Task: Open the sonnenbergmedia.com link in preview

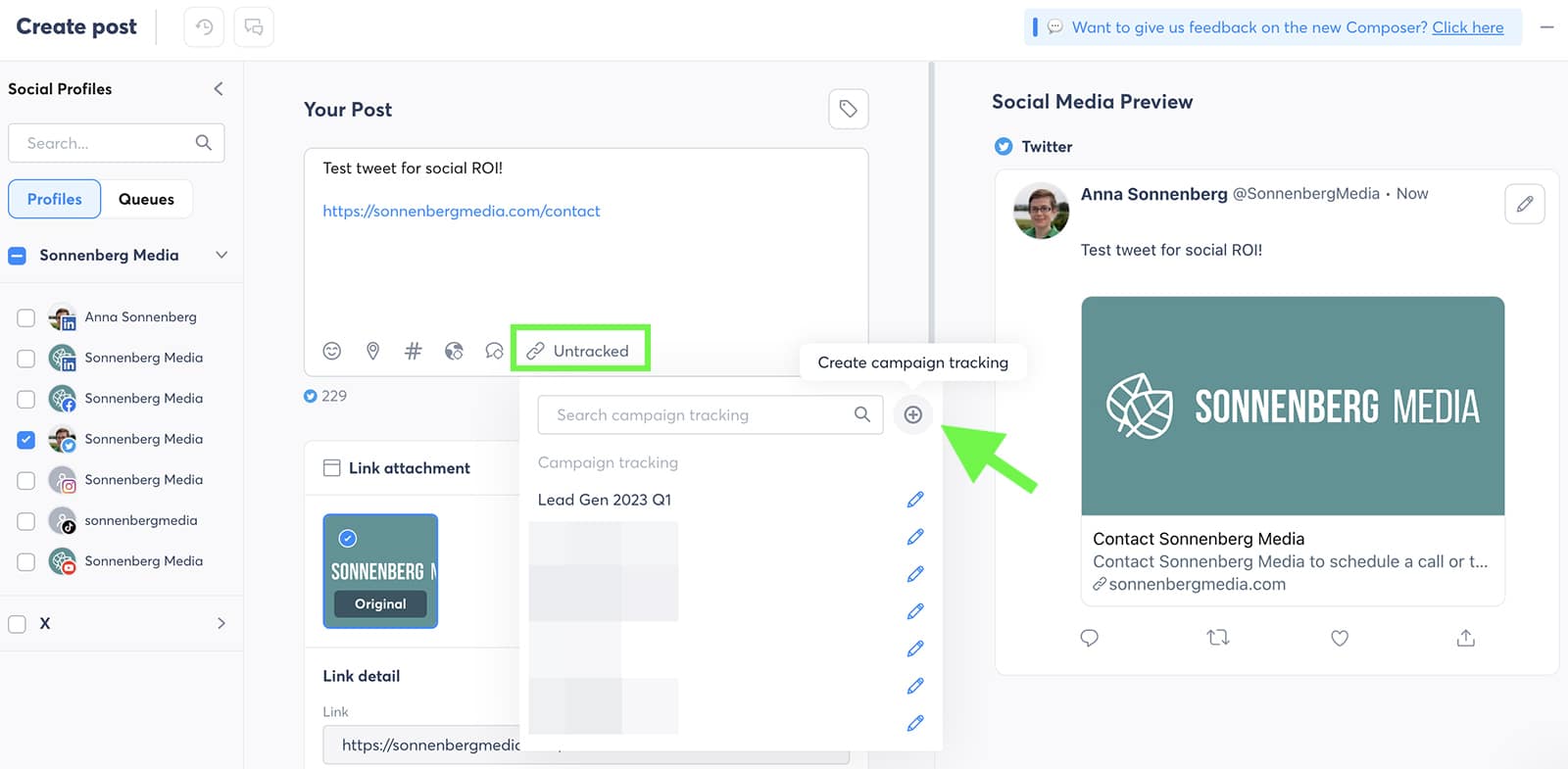Action: click(1189, 584)
